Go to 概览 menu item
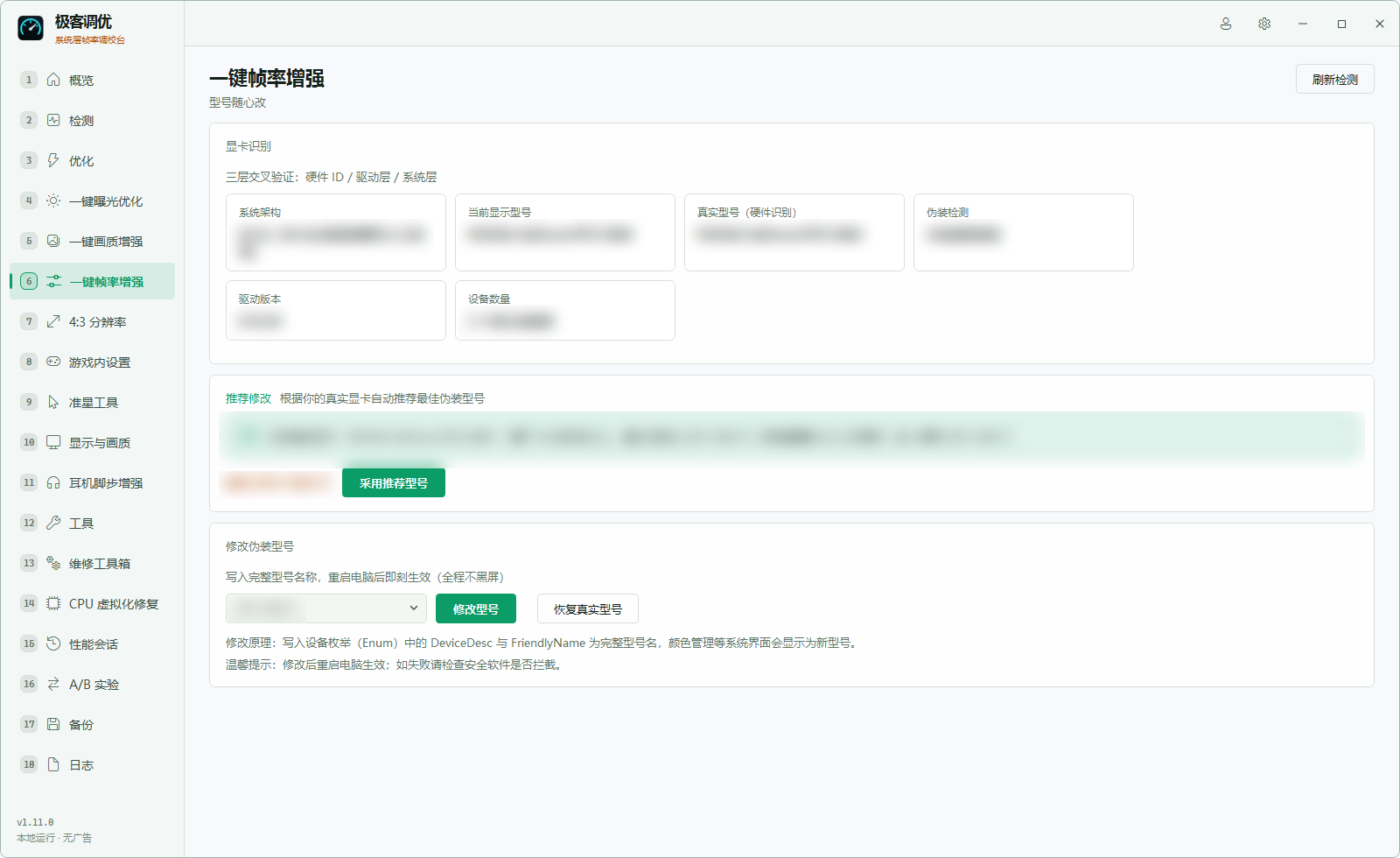1400x858 pixels. pos(92,80)
